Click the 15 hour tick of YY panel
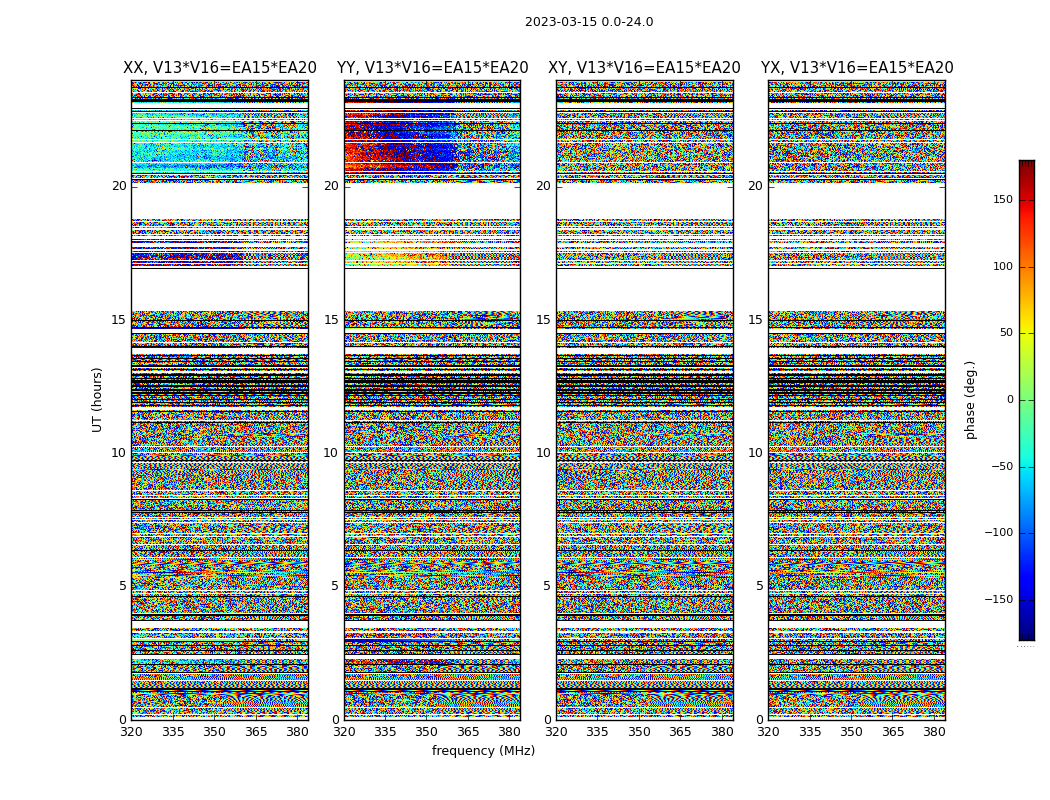This screenshot has height=800, width=1050. [x=331, y=319]
